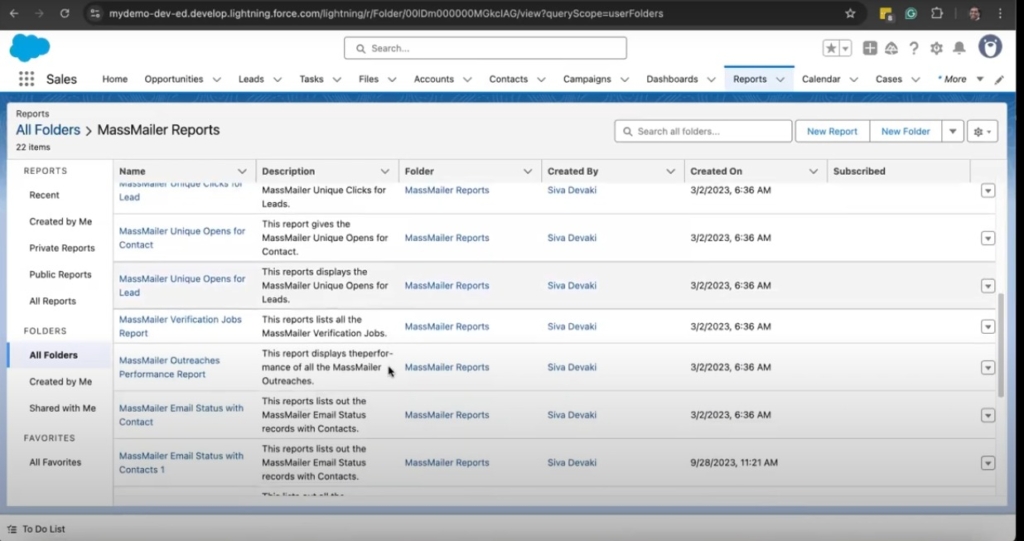
Task: Edit navigation bar with pencil icon
Action: tap(999, 80)
